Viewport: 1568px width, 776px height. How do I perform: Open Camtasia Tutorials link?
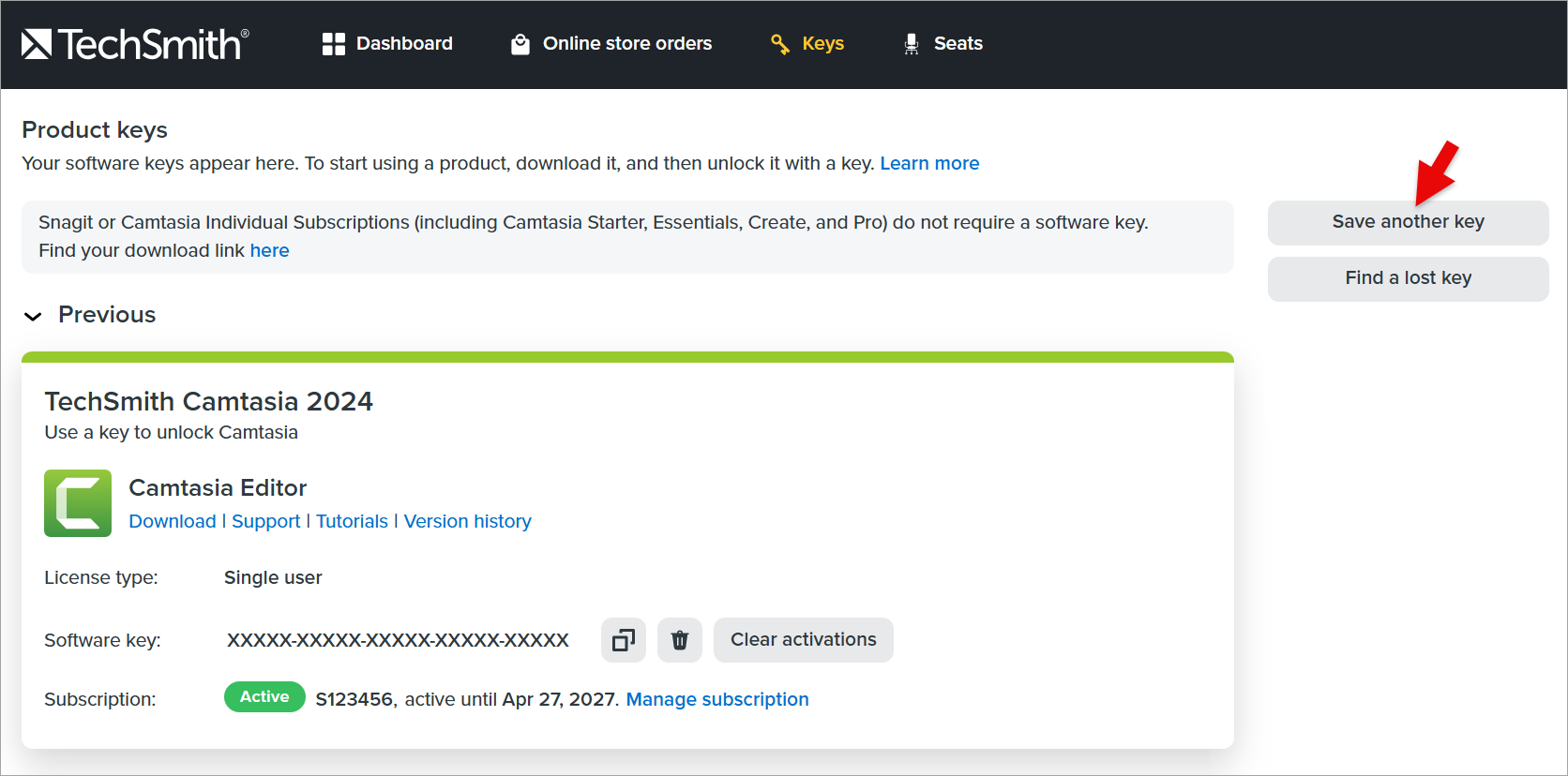[352, 521]
